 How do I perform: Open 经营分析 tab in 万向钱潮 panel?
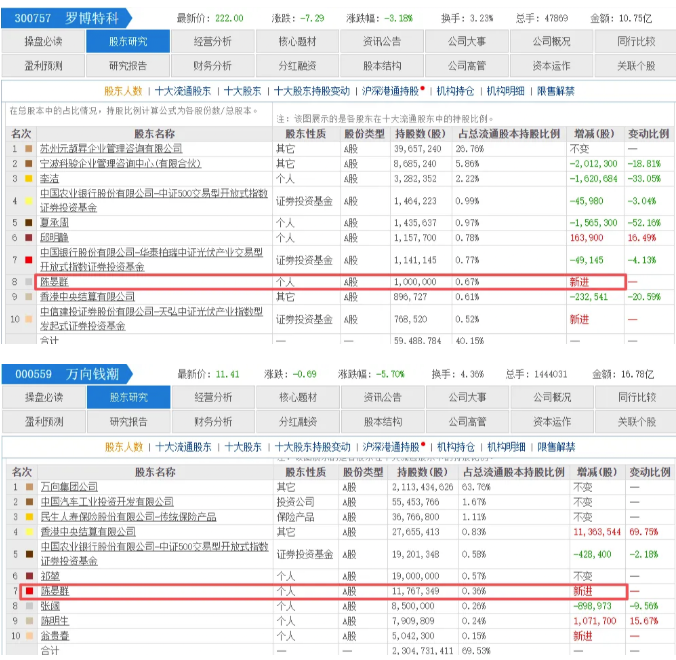213,397
